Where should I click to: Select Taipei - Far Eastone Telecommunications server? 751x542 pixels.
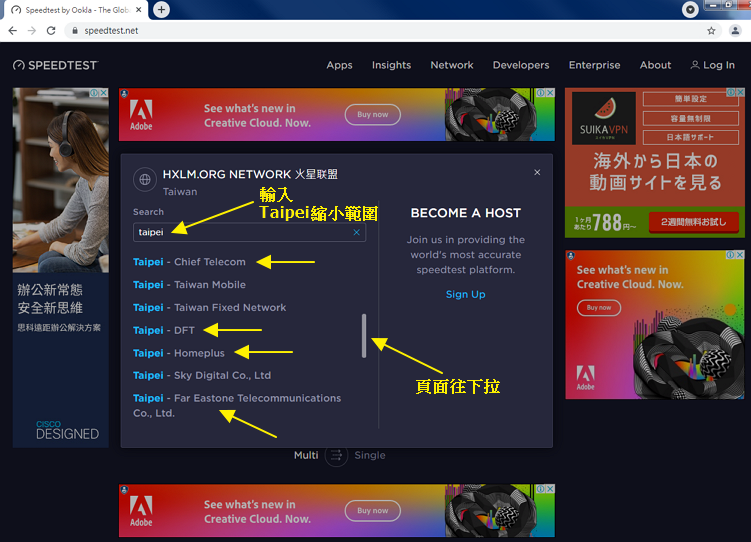tap(237, 405)
